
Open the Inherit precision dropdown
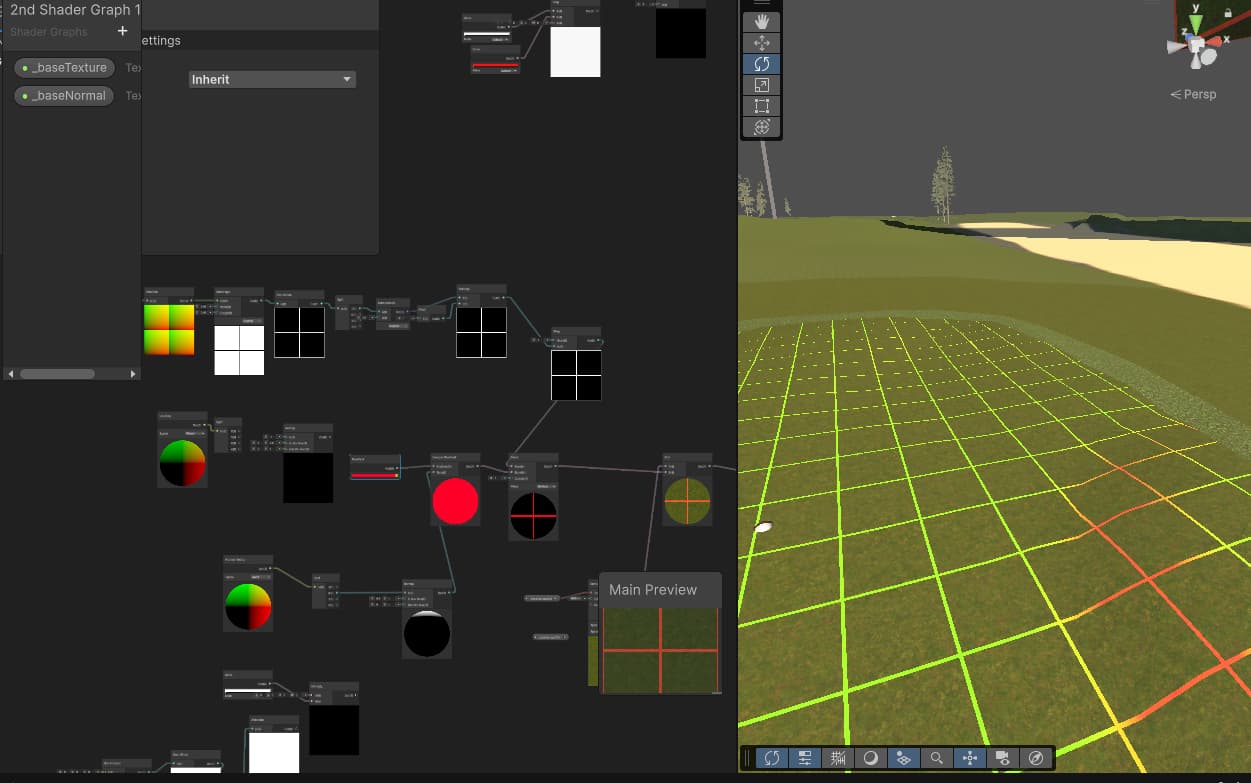pyautogui.click(x=272, y=78)
